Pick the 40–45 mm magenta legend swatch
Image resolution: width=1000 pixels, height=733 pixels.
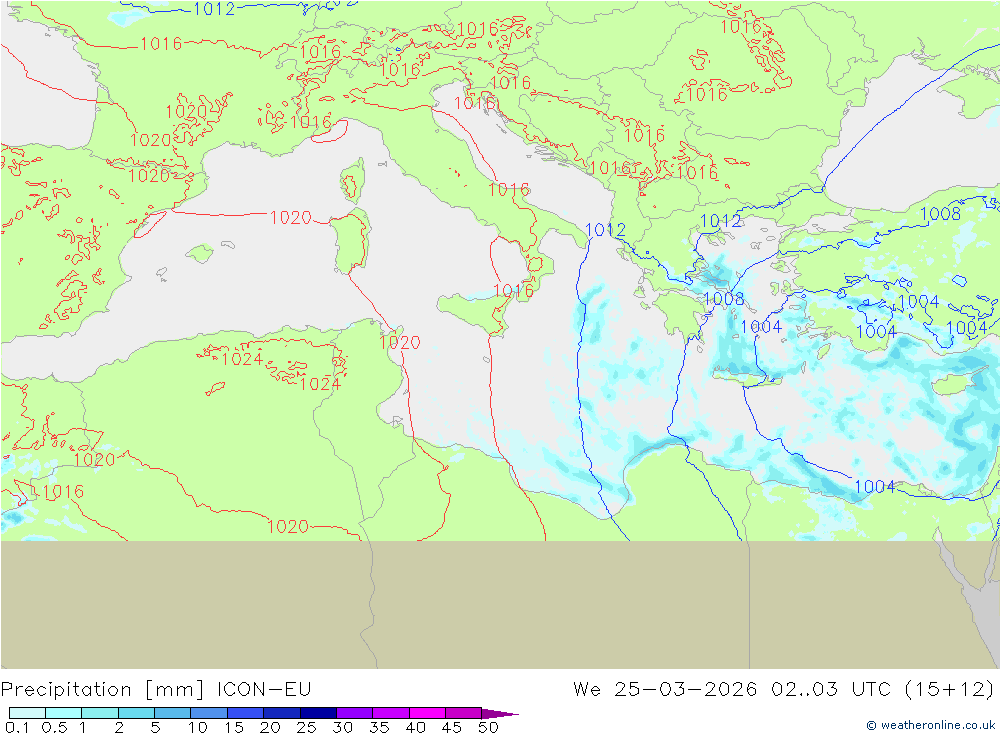point(427,713)
